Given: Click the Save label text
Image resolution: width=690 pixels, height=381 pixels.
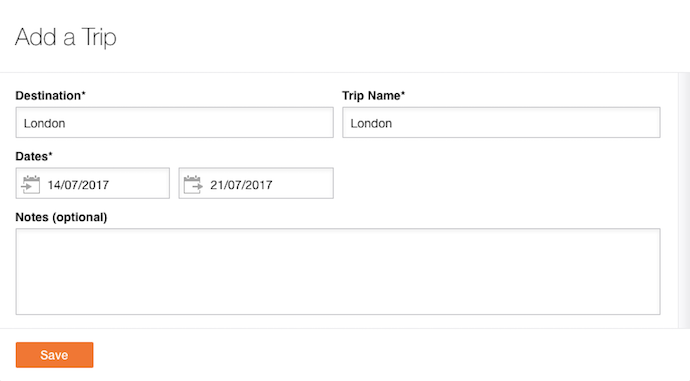Looking at the screenshot, I should 54,355.
